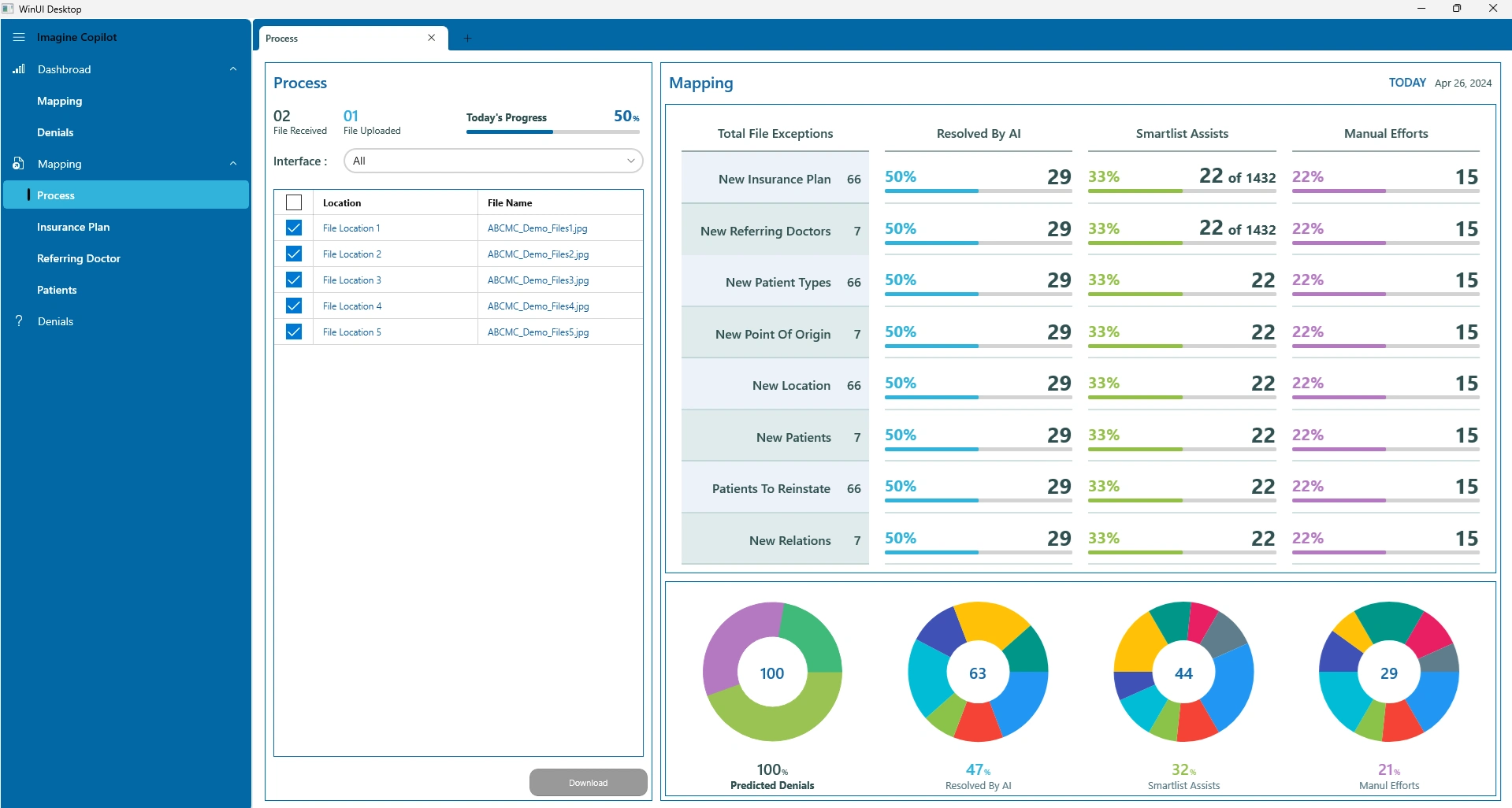Screen dimensions: 1512x808
Task: Uncheck the File Location 1 checkbox
Action: click(294, 228)
